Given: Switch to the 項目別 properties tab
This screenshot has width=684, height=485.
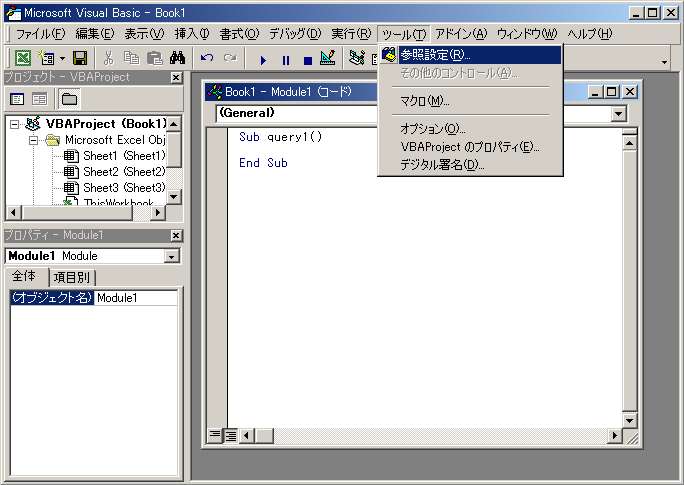Looking at the screenshot, I should [x=72, y=277].
